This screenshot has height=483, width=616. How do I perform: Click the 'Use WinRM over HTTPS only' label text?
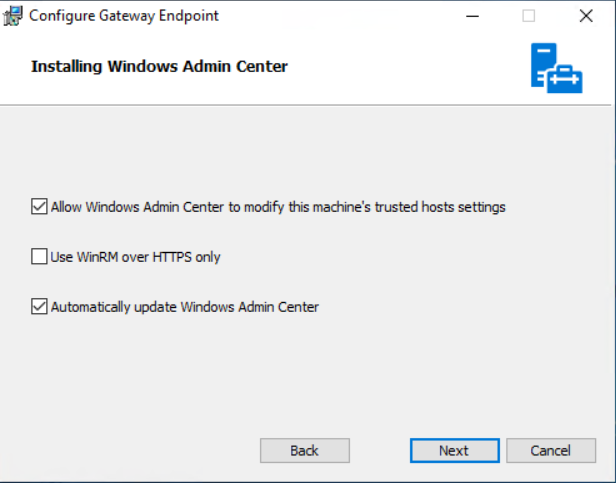[135, 257]
